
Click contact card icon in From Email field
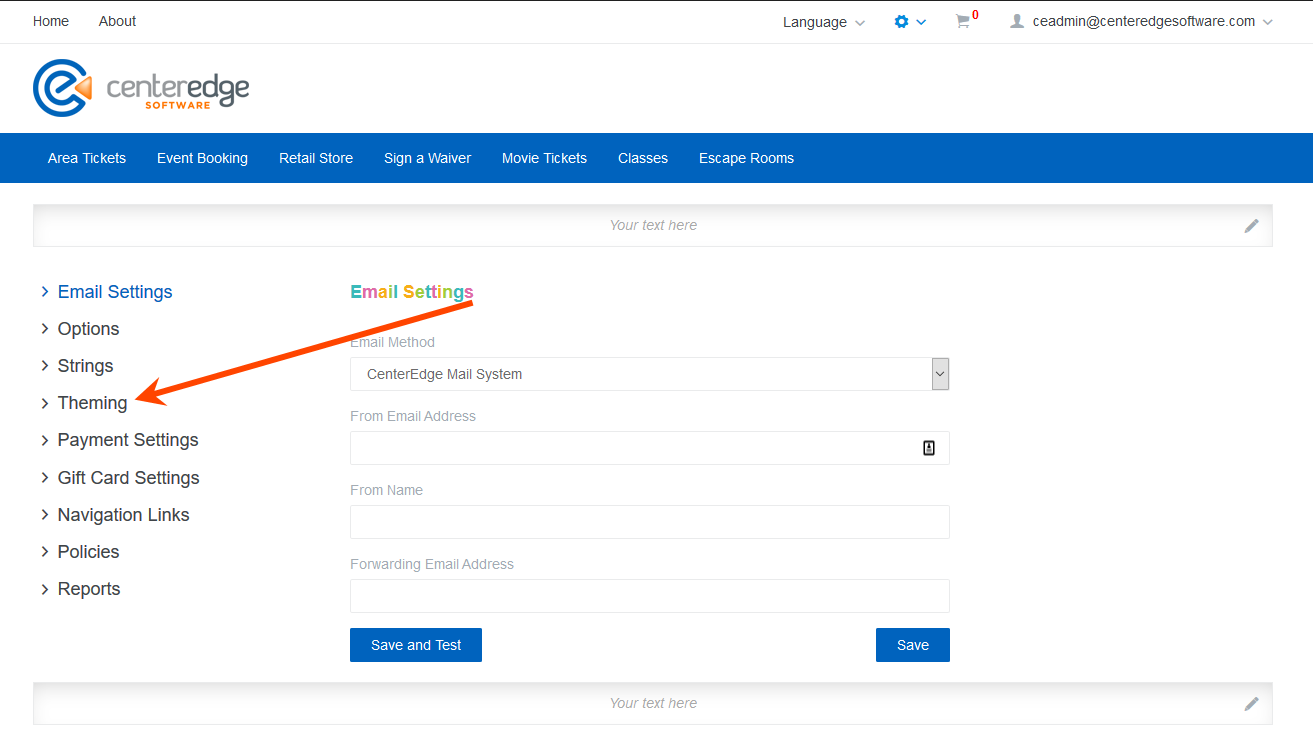coord(928,448)
